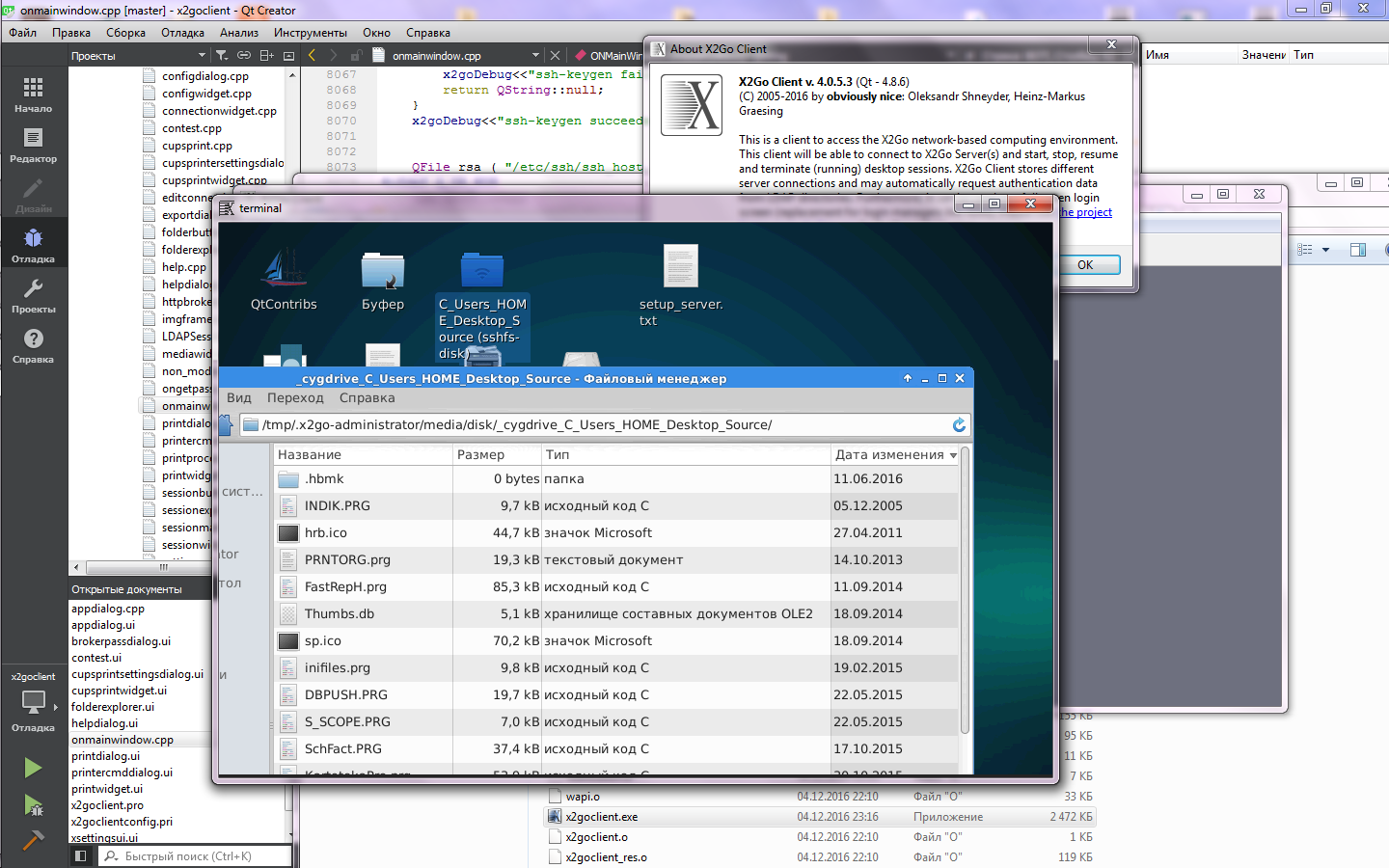Toggle synchronize with editor link icon
This screenshot has height=868, width=1389.
point(244,55)
